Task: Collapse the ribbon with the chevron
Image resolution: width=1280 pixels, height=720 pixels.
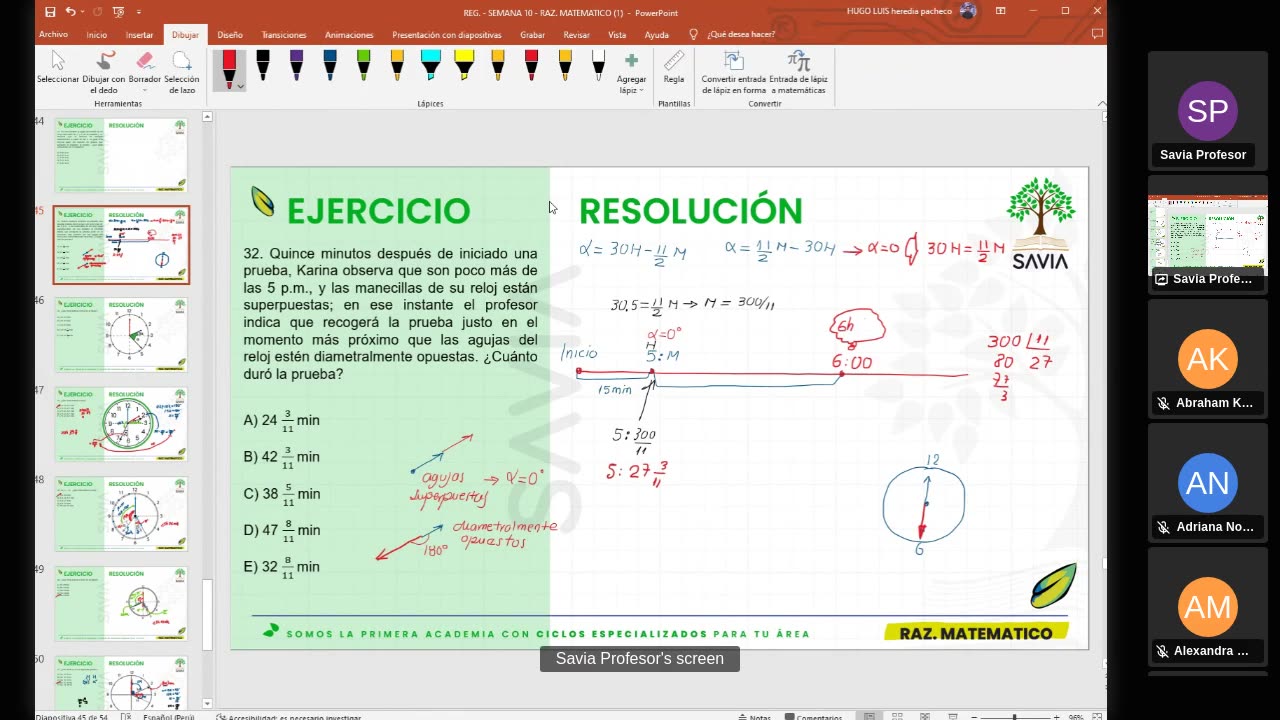Action: tap(1101, 103)
